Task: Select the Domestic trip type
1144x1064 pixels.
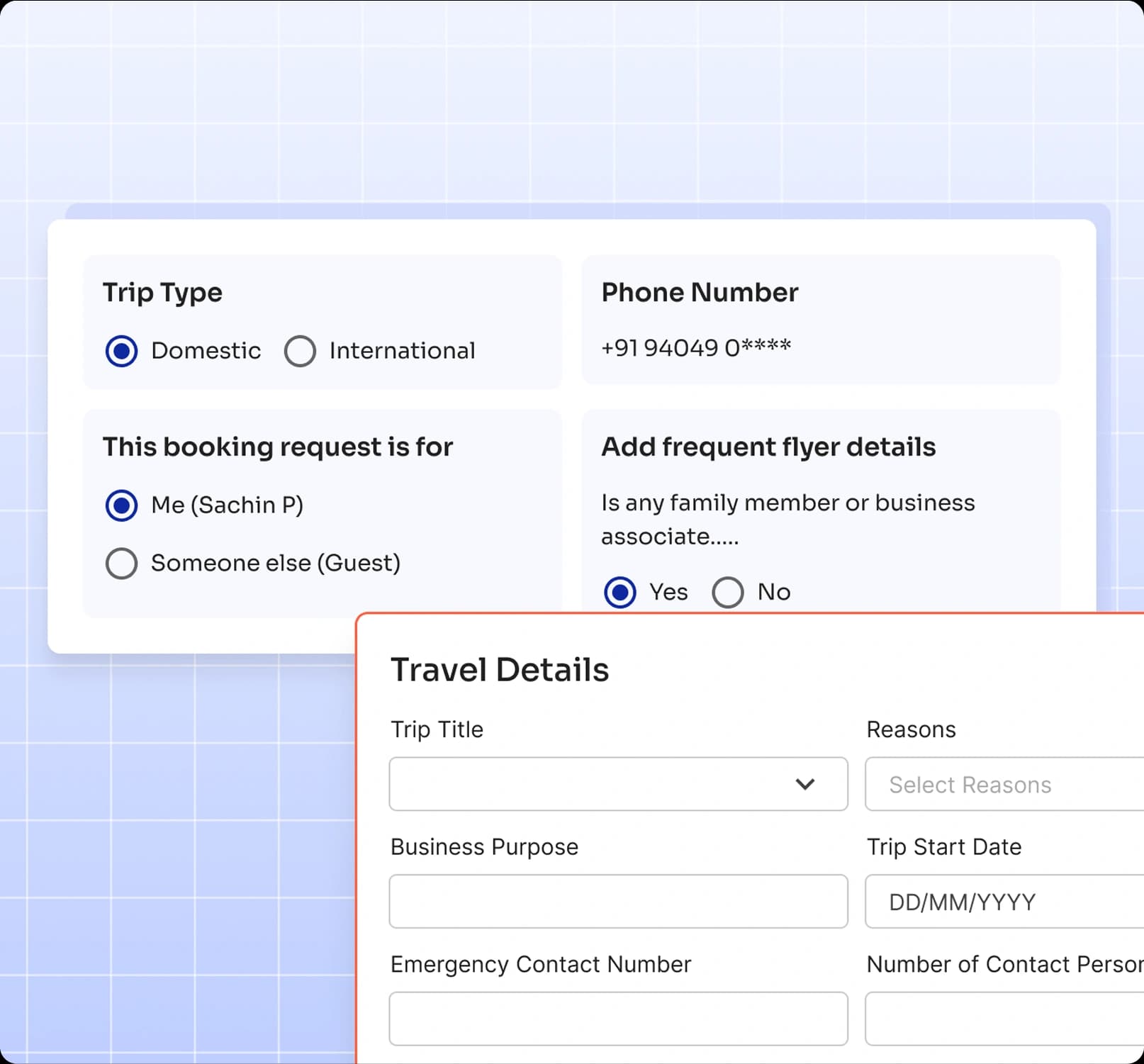Action: point(122,350)
